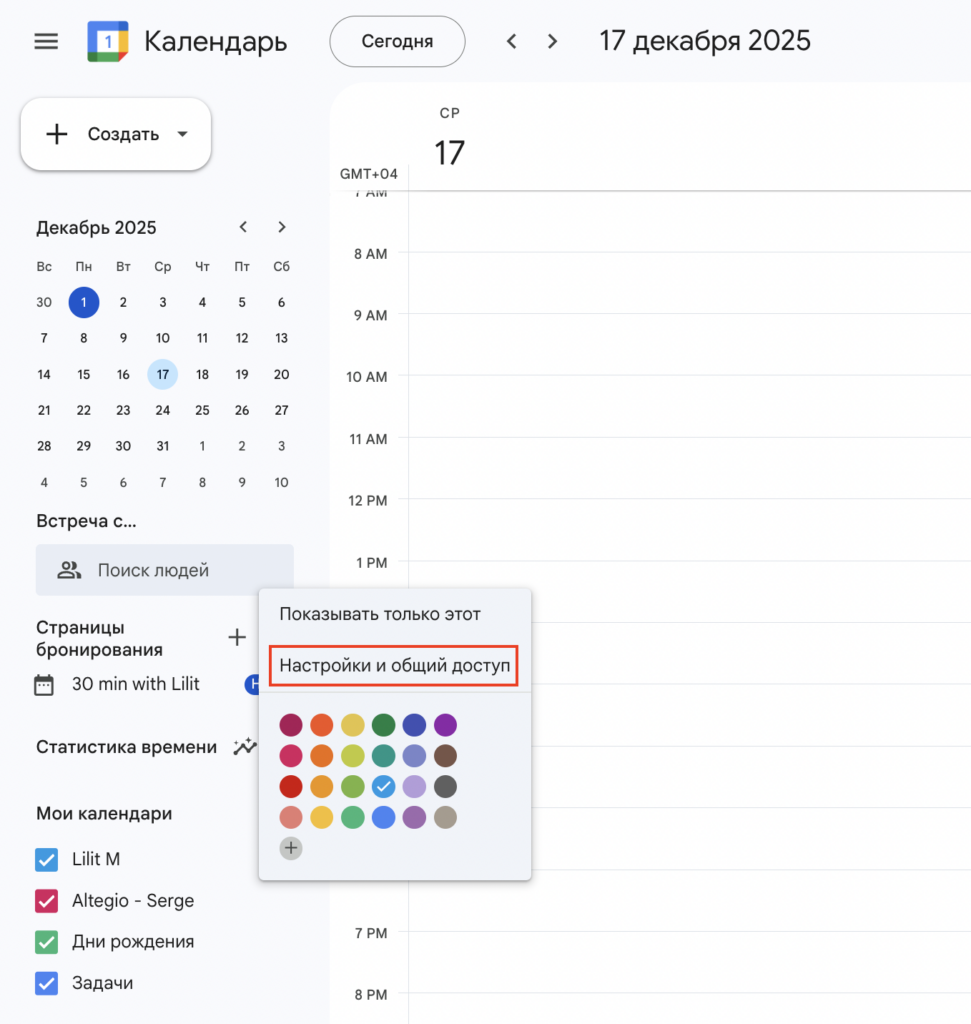
Task: Toggle the Задачи calendar checkbox
Action: pos(46,983)
